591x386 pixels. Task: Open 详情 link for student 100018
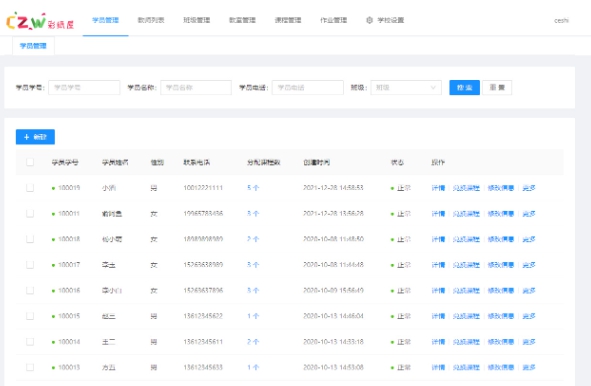pos(438,239)
